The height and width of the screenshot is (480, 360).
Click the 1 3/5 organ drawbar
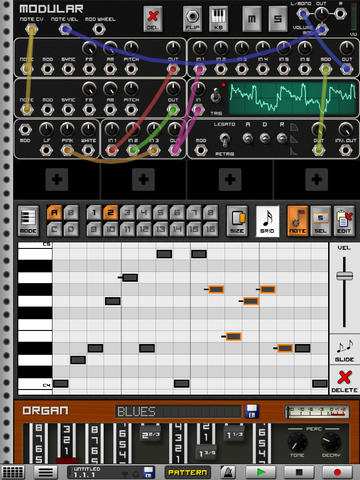click(206, 453)
